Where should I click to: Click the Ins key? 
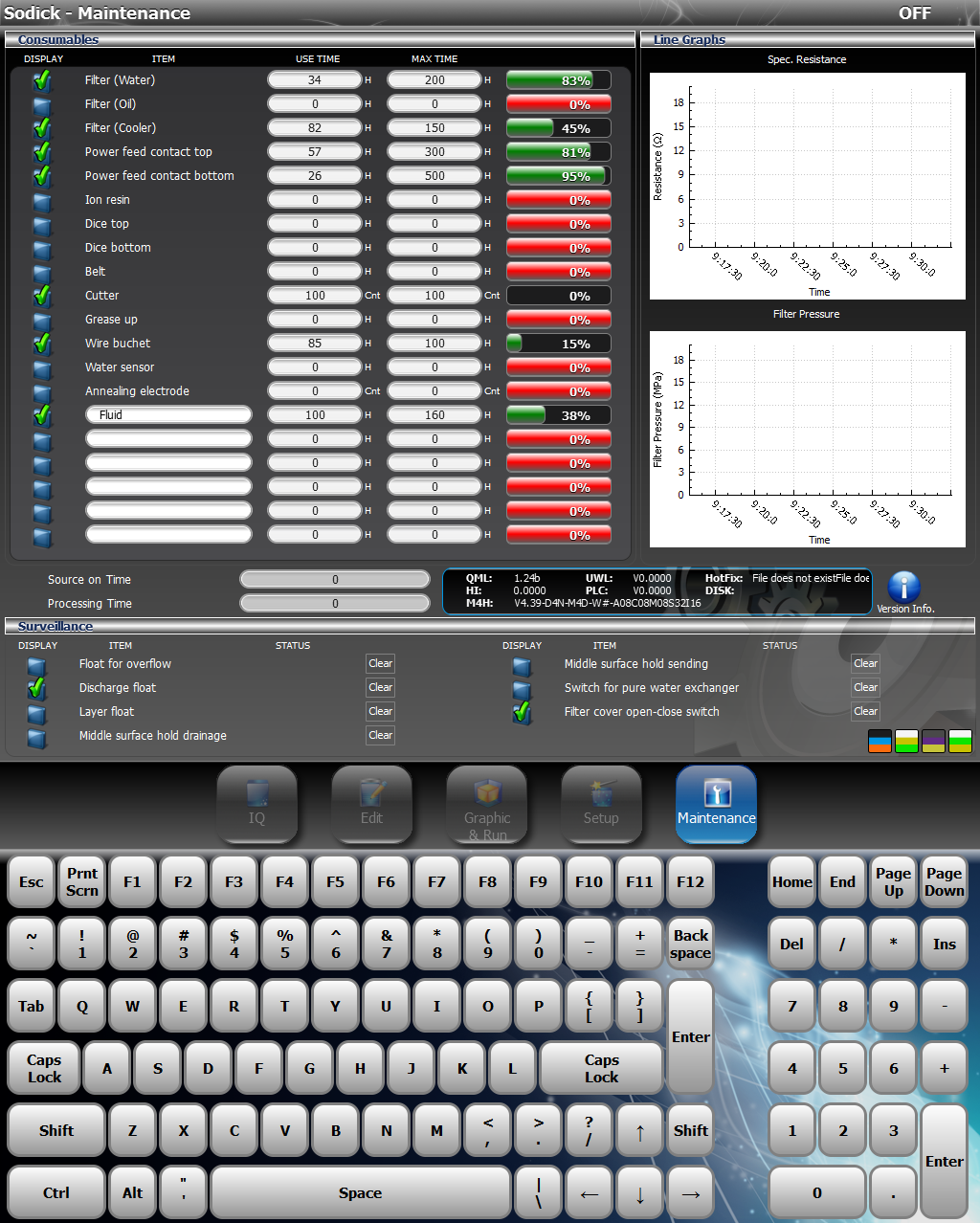pyautogui.click(x=945, y=944)
